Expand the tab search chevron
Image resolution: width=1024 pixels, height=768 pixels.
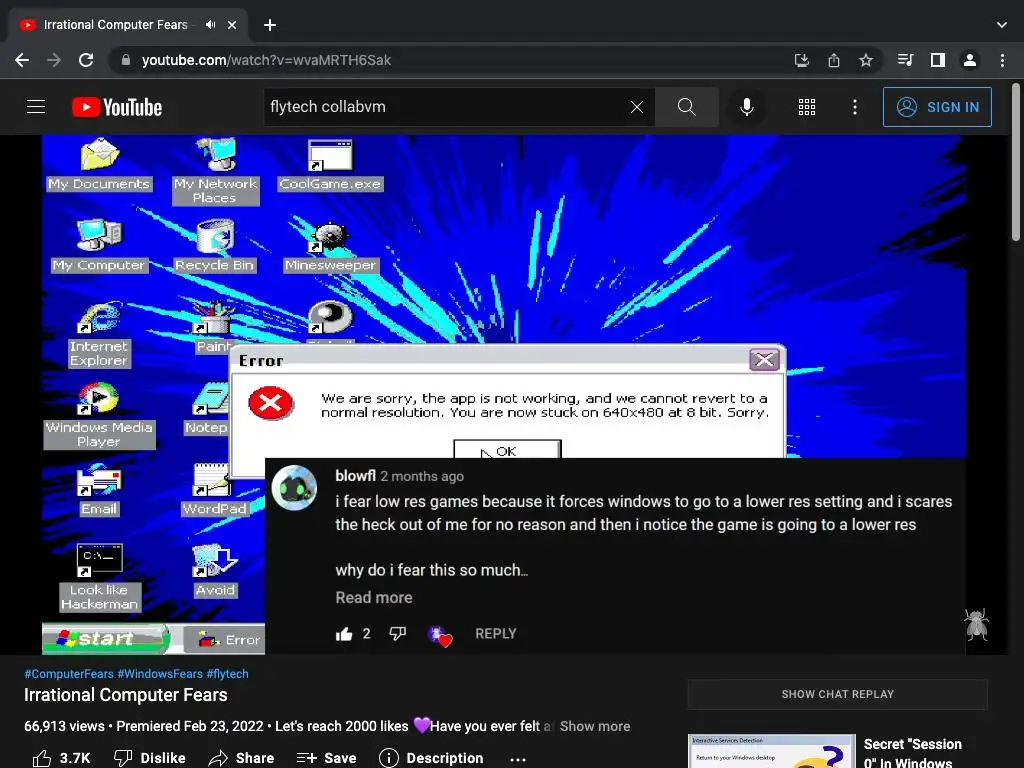pos(1002,25)
